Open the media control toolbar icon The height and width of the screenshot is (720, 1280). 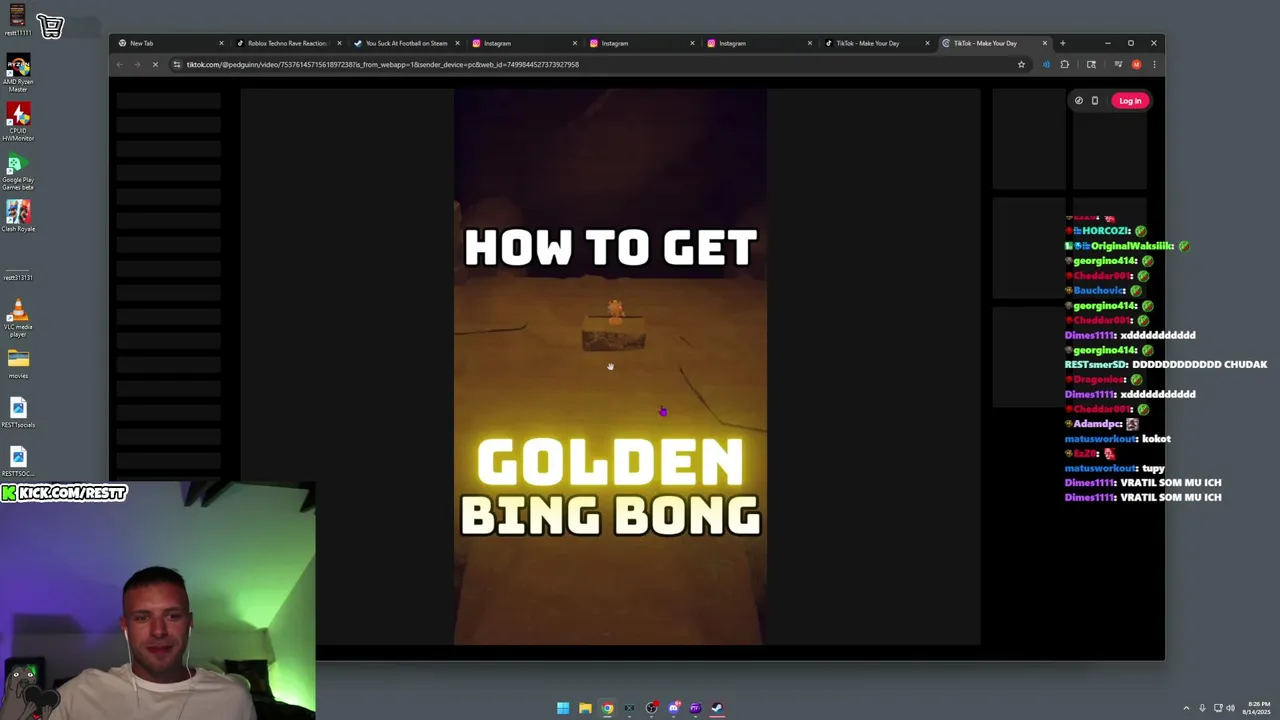pyautogui.click(x=1118, y=64)
